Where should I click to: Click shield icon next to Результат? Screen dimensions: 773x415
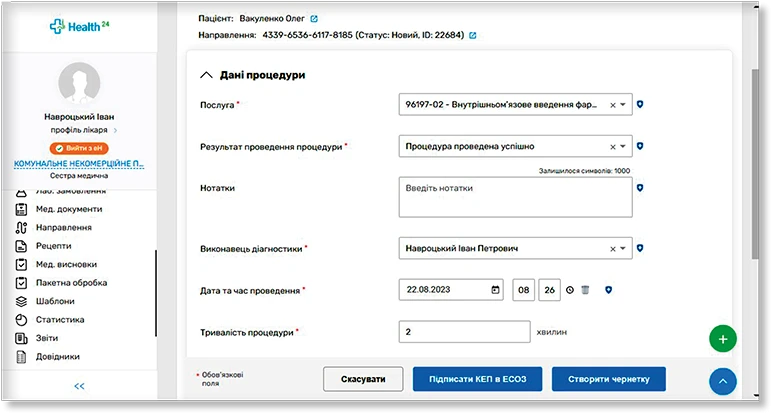pyautogui.click(x=640, y=146)
